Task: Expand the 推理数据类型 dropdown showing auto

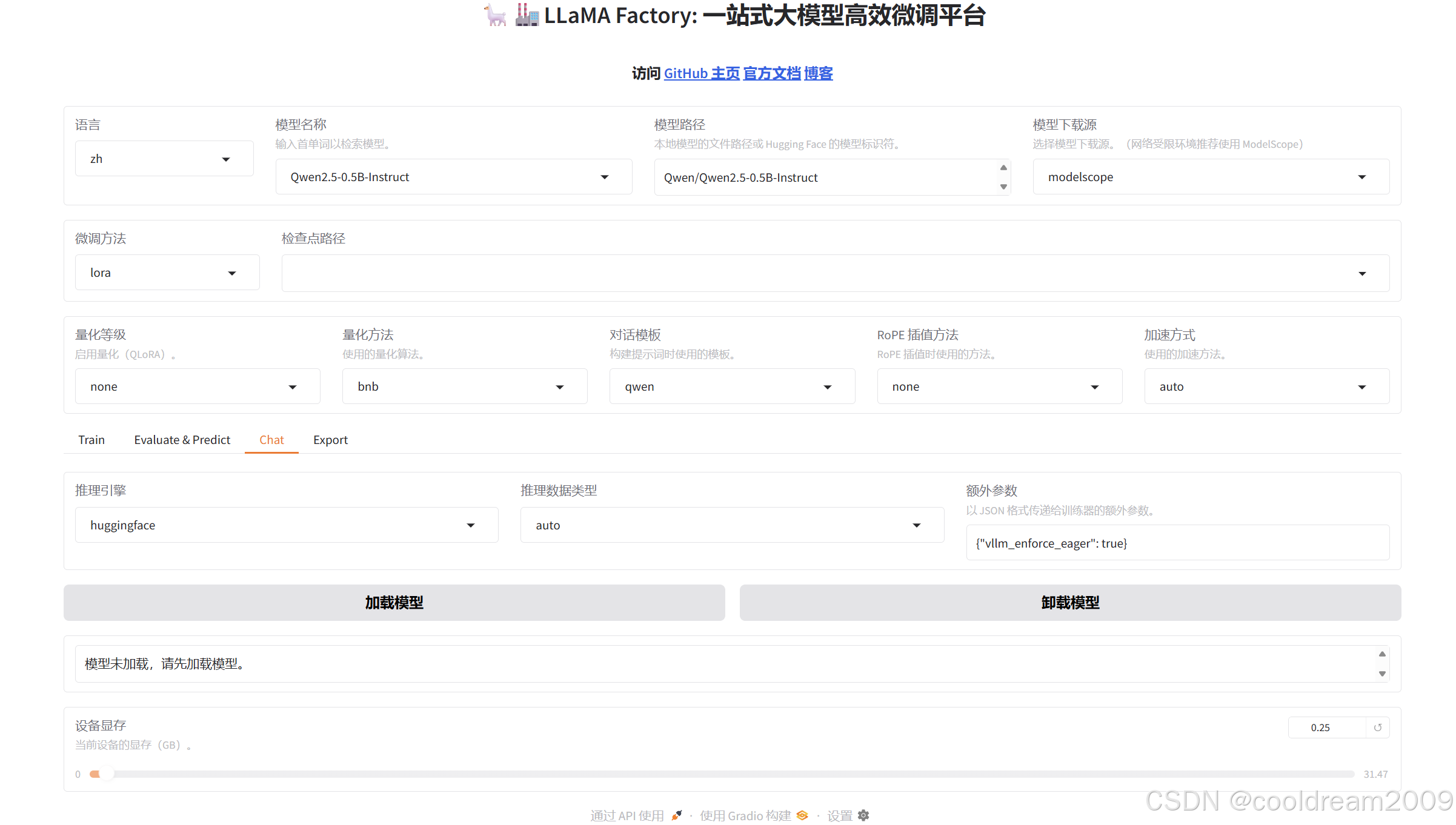Action: click(732, 525)
